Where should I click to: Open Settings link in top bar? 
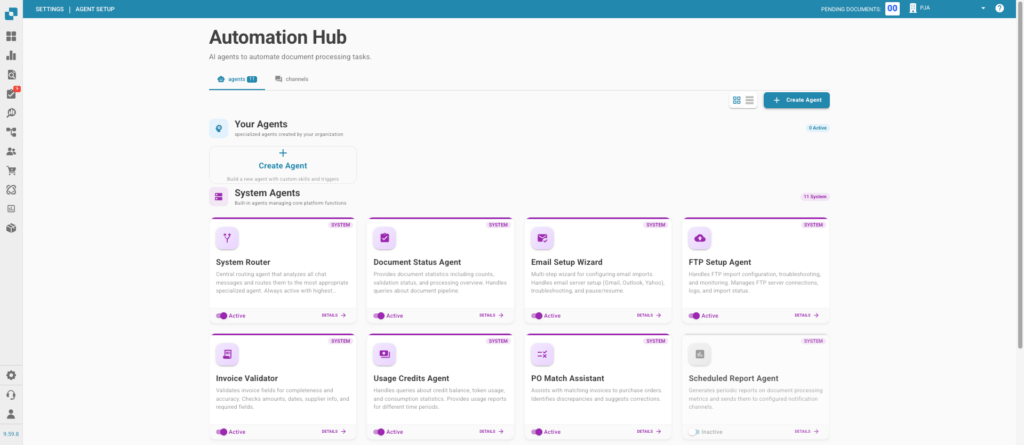[50, 8]
